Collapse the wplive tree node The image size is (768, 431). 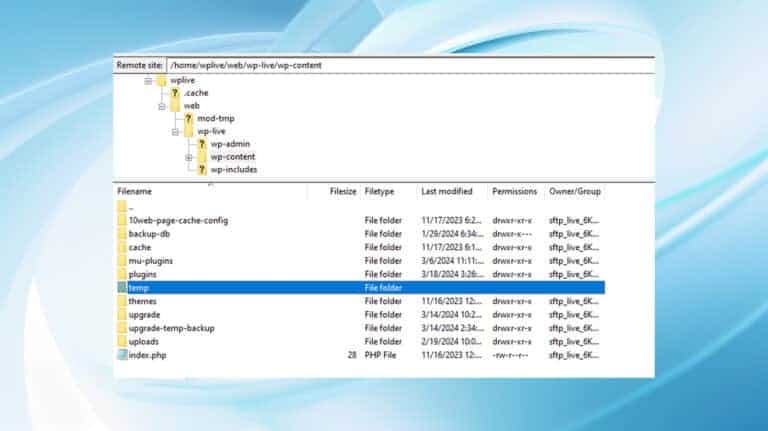(148, 81)
